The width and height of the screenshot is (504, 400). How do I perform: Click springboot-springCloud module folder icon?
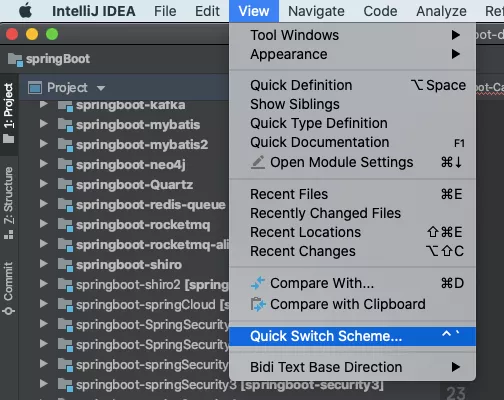[65, 305]
